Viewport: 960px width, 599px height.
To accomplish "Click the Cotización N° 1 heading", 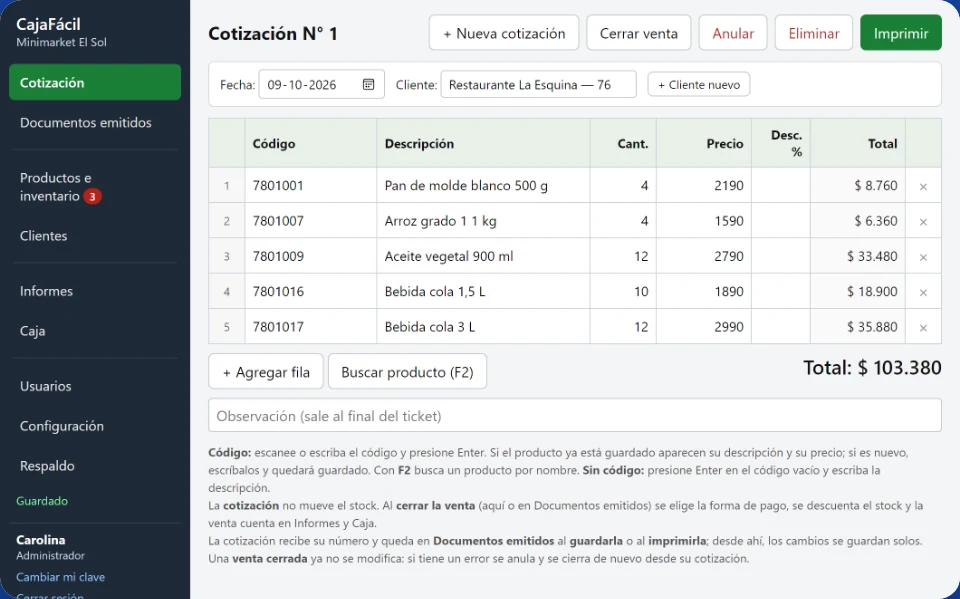I will [273, 33].
